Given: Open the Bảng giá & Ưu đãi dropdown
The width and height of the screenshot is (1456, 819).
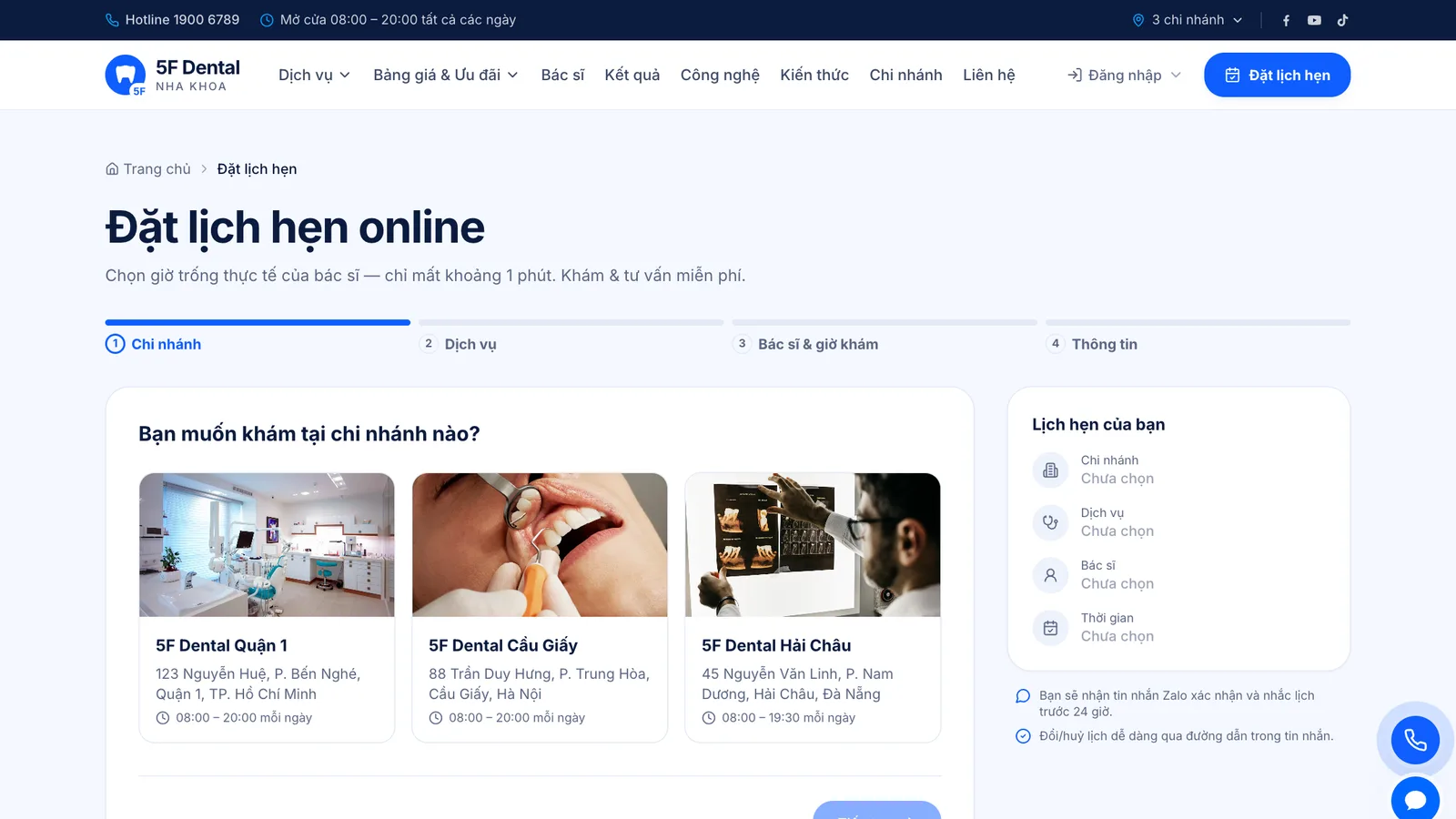Looking at the screenshot, I should (446, 75).
